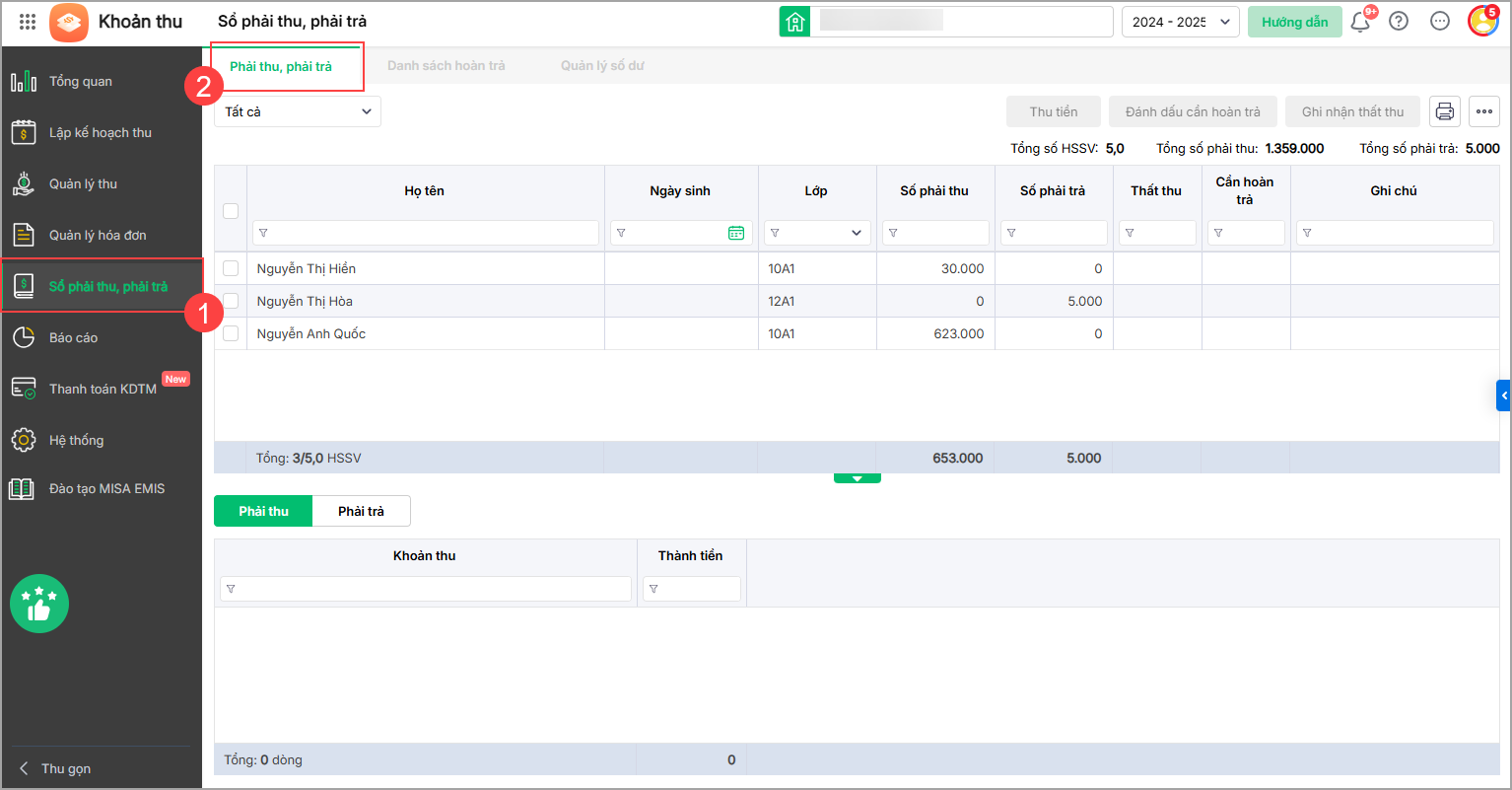Screen dimensions: 1512x790
Task: Click the Họ tên filter input
Action: [x=426, y=233]
